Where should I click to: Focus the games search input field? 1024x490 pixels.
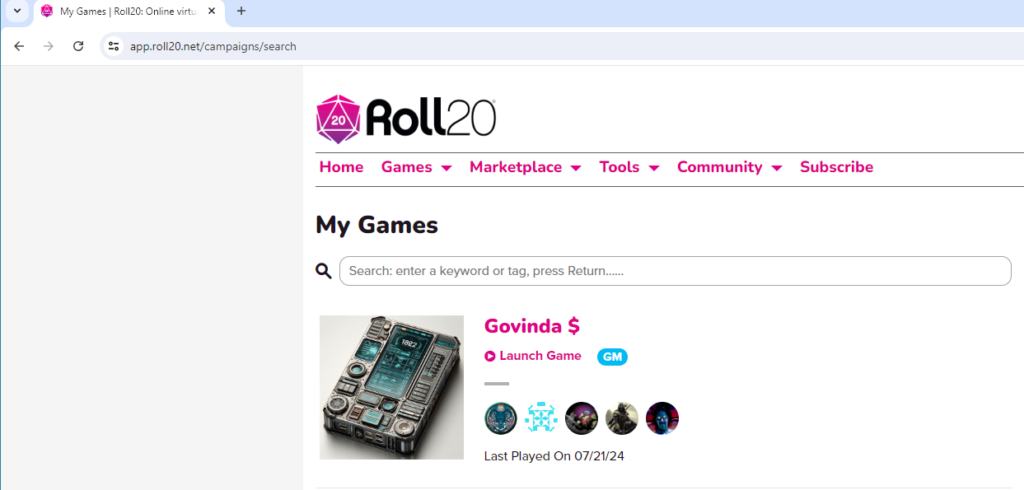[675, 270]
